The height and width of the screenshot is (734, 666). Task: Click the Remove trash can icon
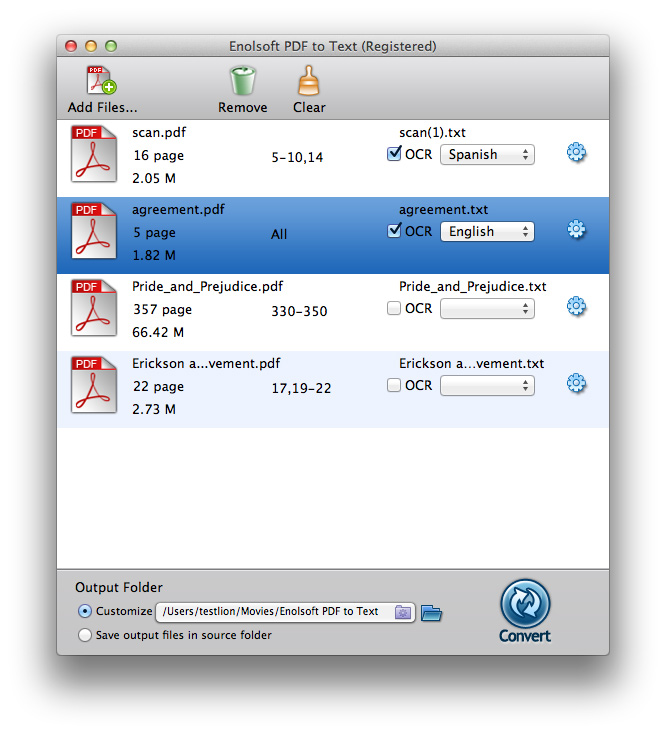(x=242, y=81)
